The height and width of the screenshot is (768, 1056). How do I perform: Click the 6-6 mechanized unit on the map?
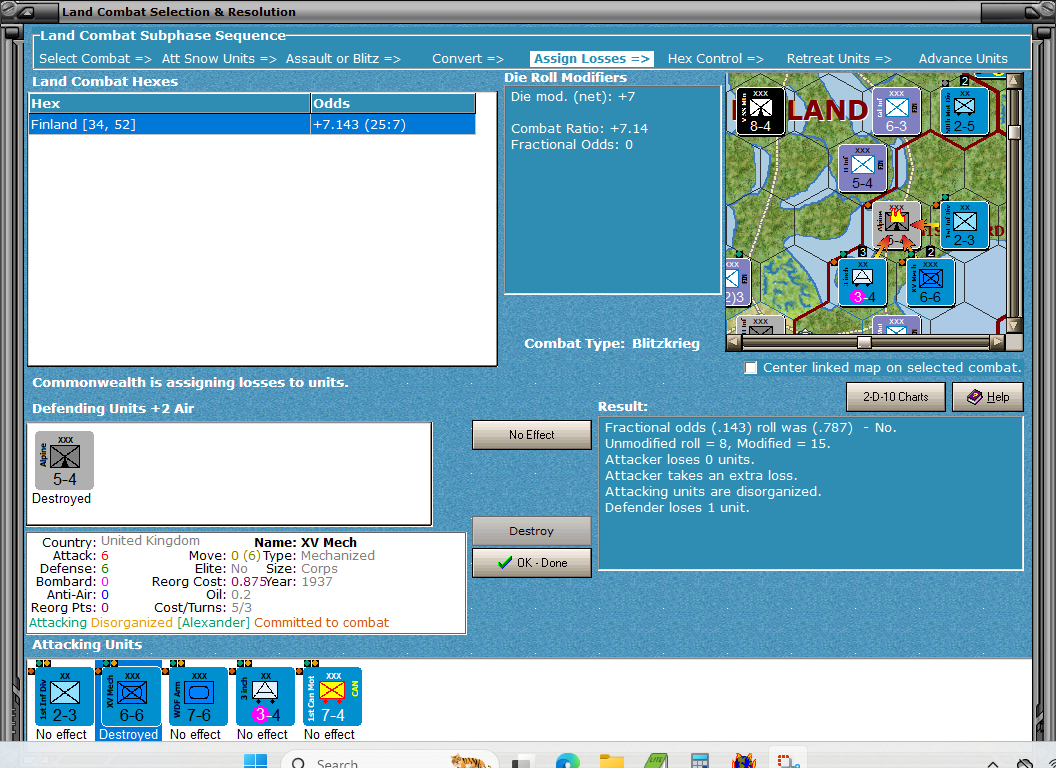pos(930,282)
